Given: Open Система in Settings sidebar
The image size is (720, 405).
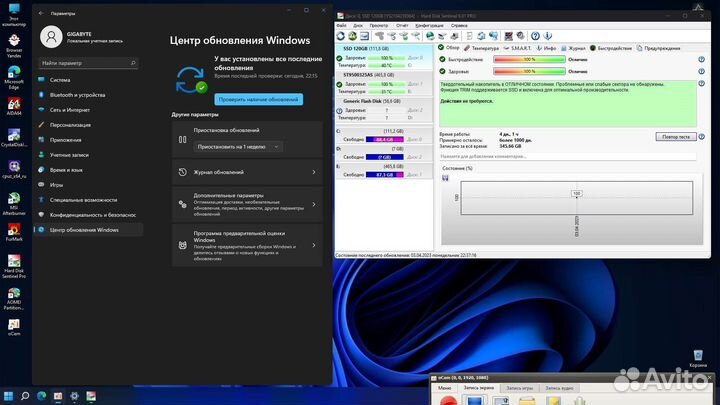Looking at the screenshot, I should (89, 80).
